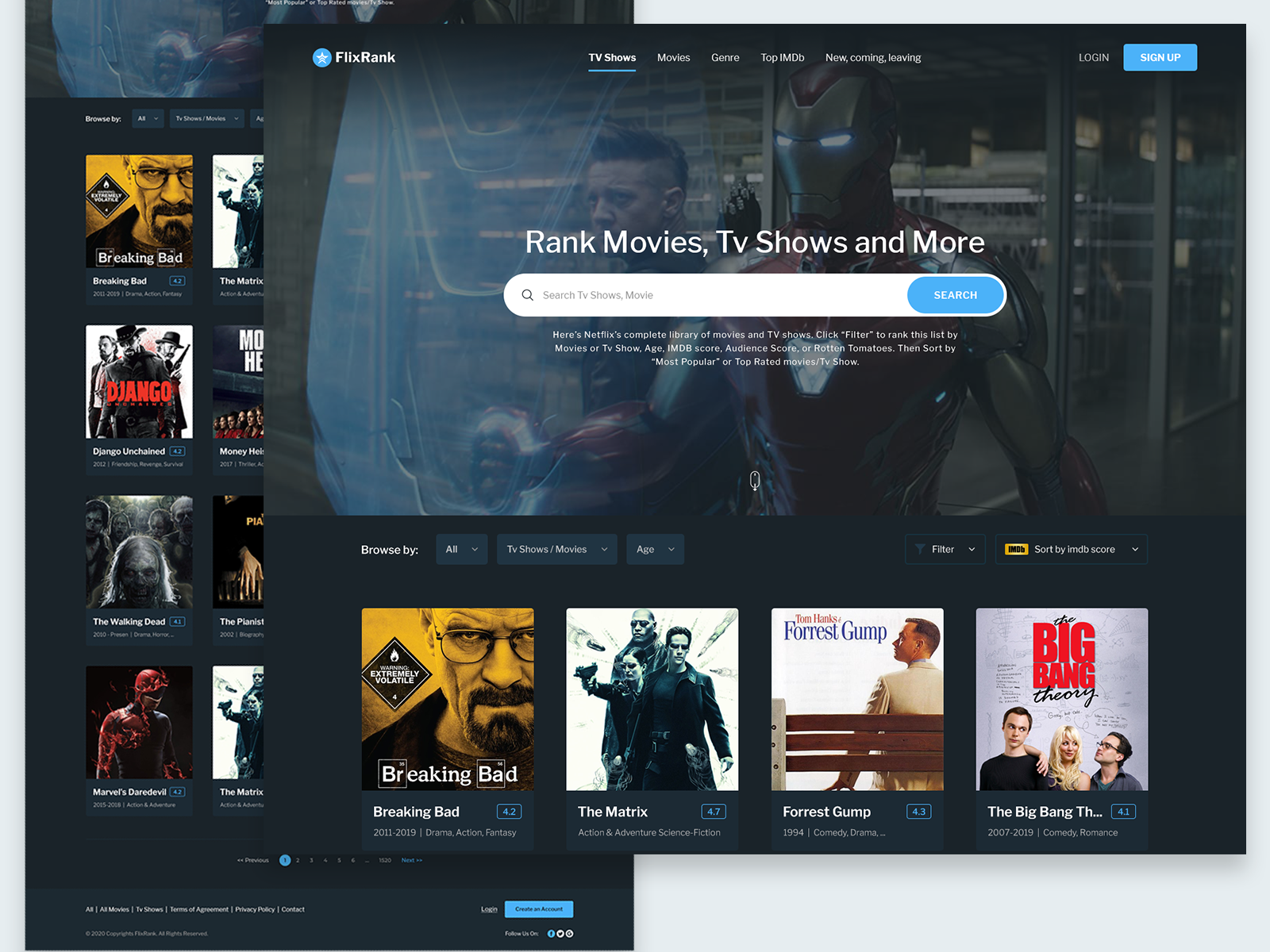
Task: Open the Filter dropdown
Action: (945, 549)
